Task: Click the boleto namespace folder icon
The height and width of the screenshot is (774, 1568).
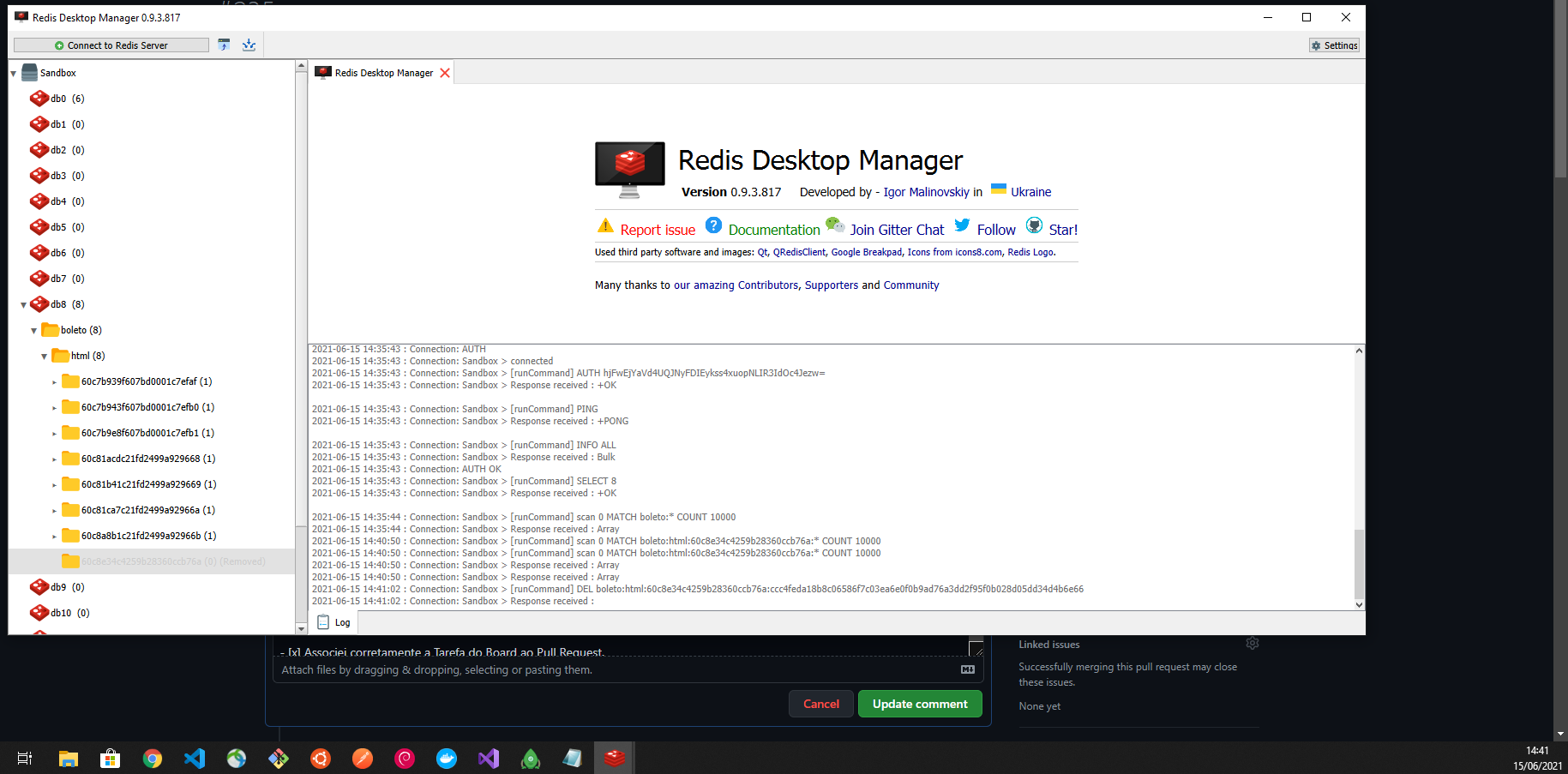Action: pos(51,330)
